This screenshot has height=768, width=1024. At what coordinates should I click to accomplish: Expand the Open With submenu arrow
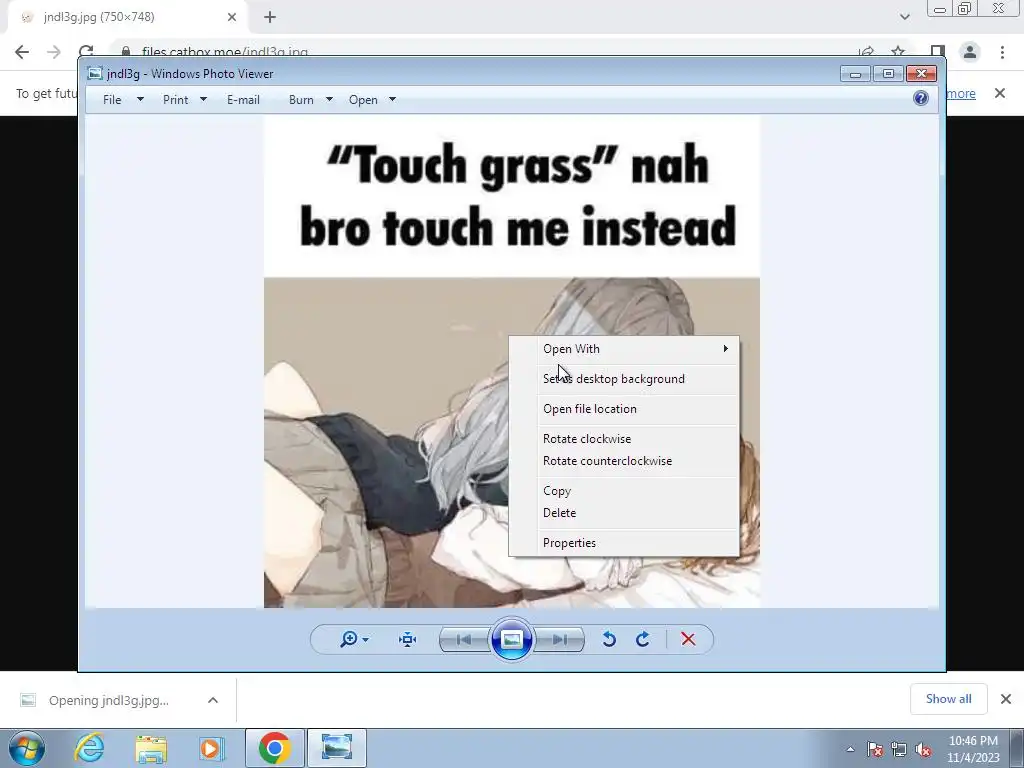[x=726, y=349]
